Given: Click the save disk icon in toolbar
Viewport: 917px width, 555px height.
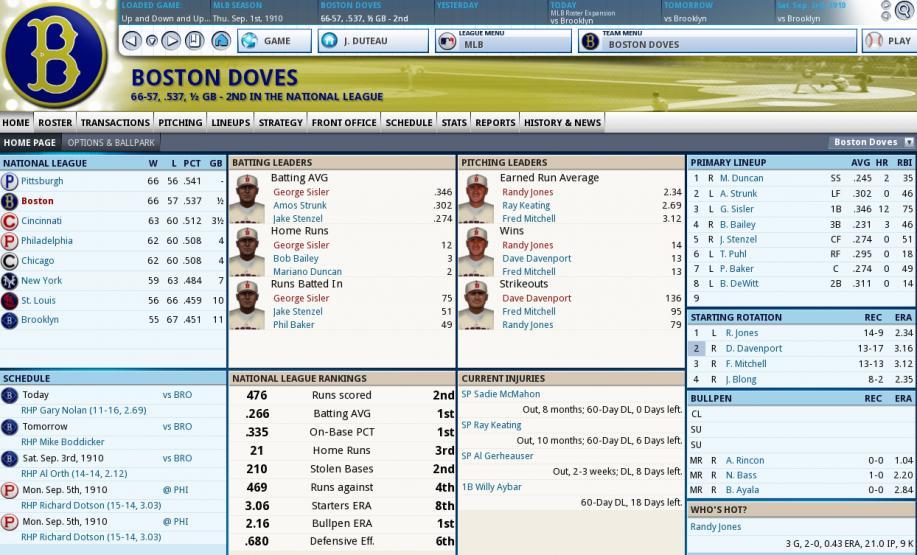Looking at the screenshot, I should pyautogui.click(x=195, y=41).
